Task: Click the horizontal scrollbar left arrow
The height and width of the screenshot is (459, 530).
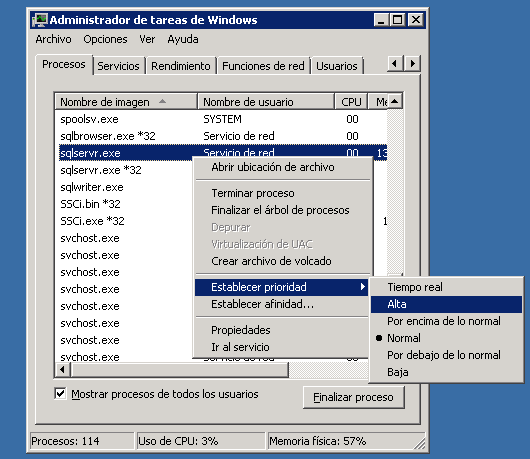Action: pyautogui.click(x=63, y=369)
